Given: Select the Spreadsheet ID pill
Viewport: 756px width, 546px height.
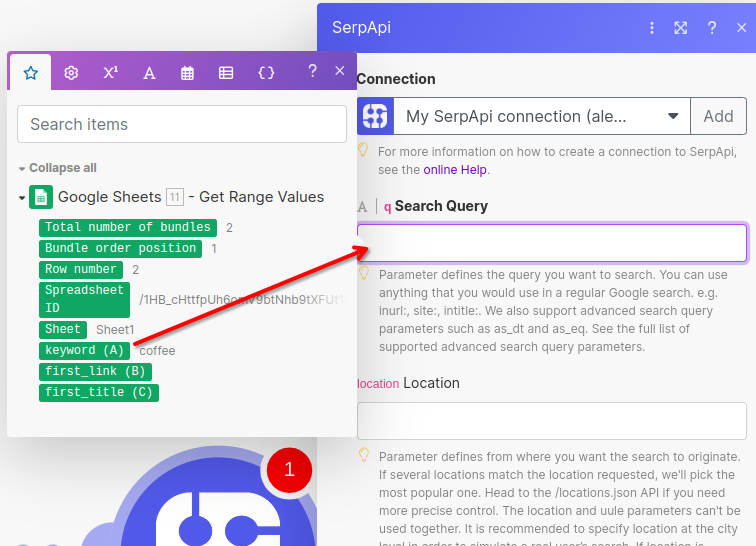Looking at the screenshot, I should point(84,300).
